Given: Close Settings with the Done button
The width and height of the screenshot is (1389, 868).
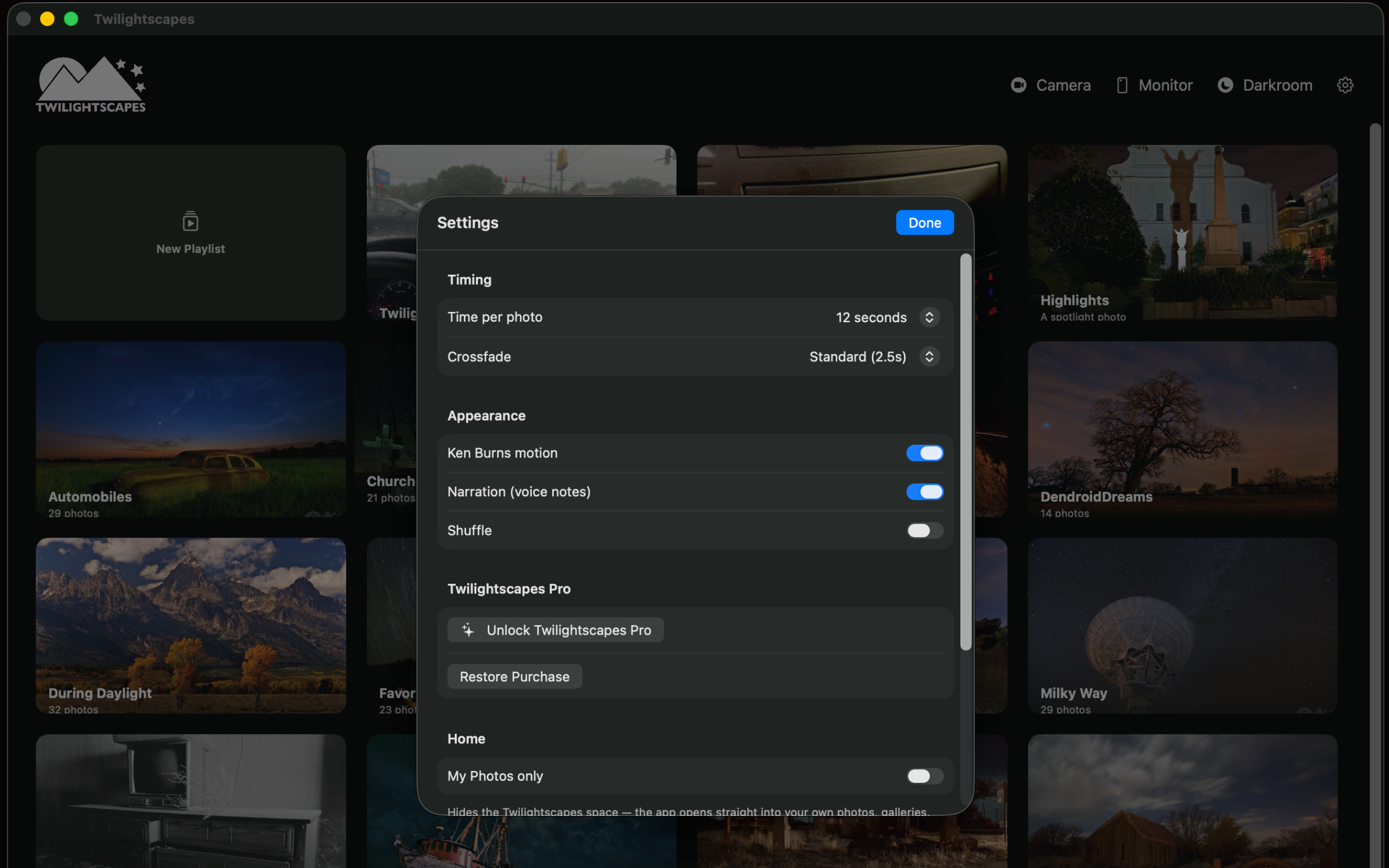Looking at the screenshot, I should tap(925, 223).
